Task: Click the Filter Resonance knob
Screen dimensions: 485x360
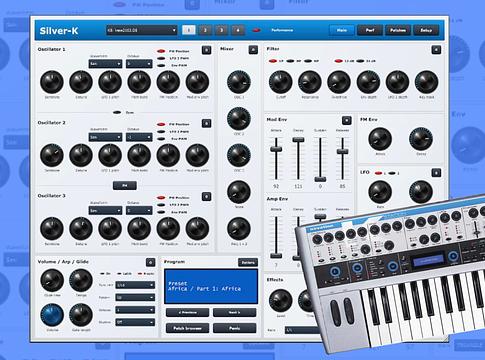Action: coord(310,82)
